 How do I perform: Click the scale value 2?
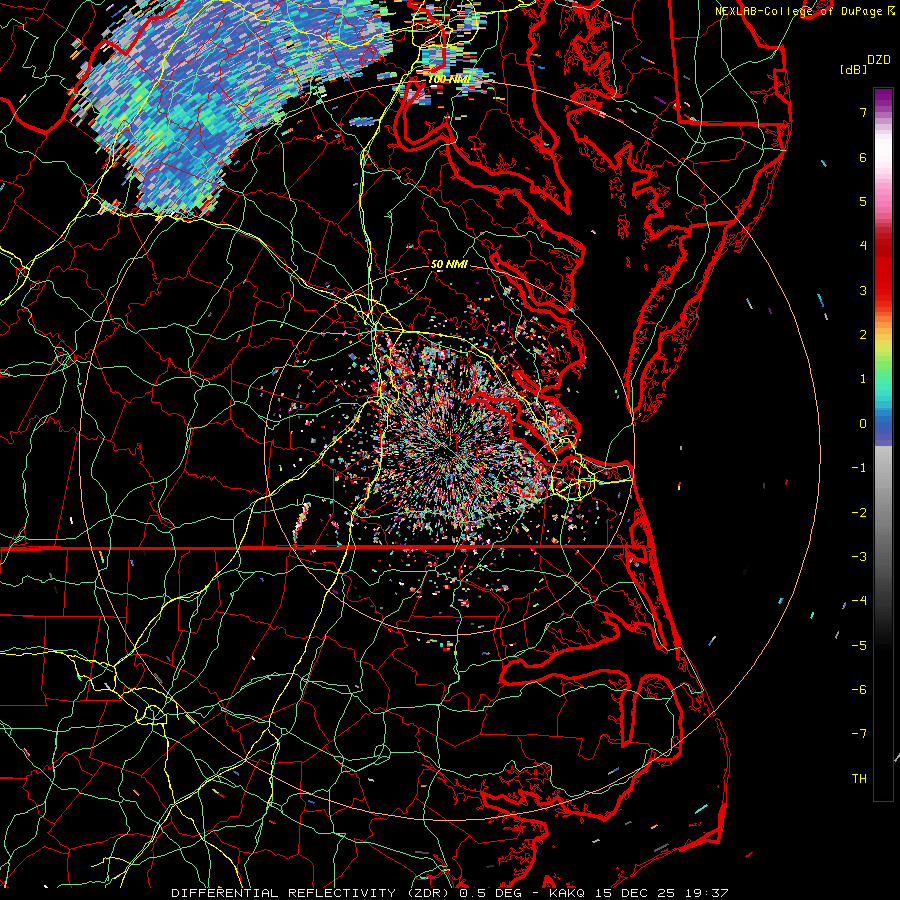pyautogui.click(x=863, y=335)
